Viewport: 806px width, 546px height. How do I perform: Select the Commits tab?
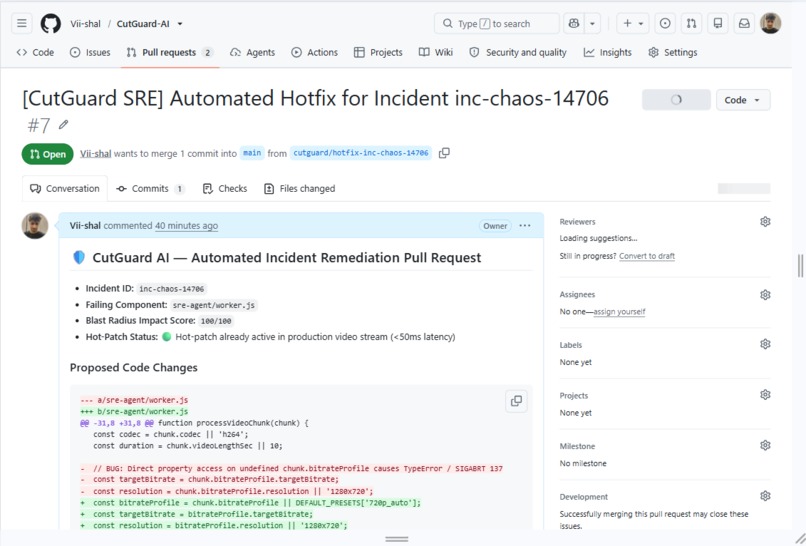click(150, 189)
